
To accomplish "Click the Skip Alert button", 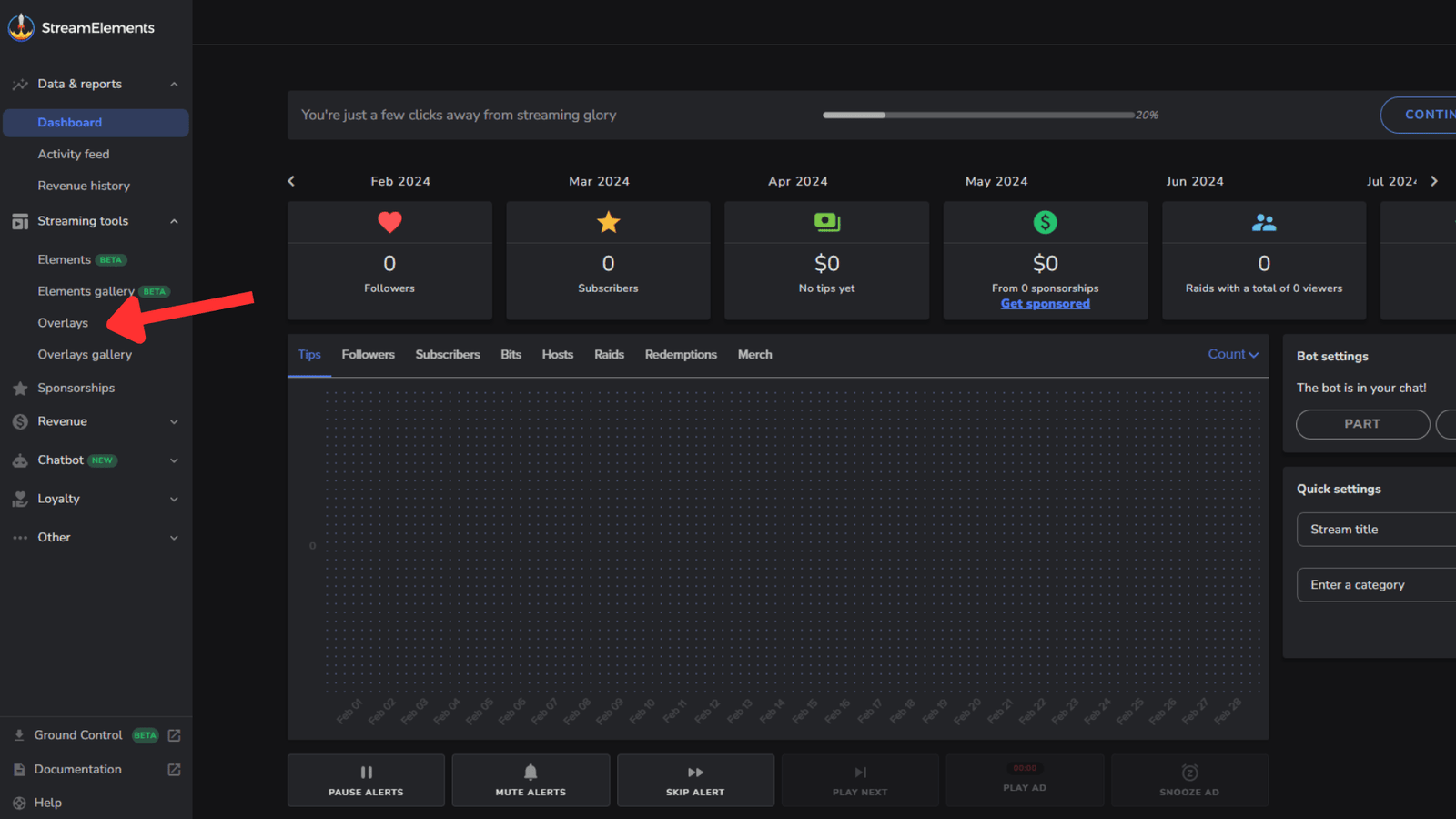I will pyautogui.click(x=695, y=780).
